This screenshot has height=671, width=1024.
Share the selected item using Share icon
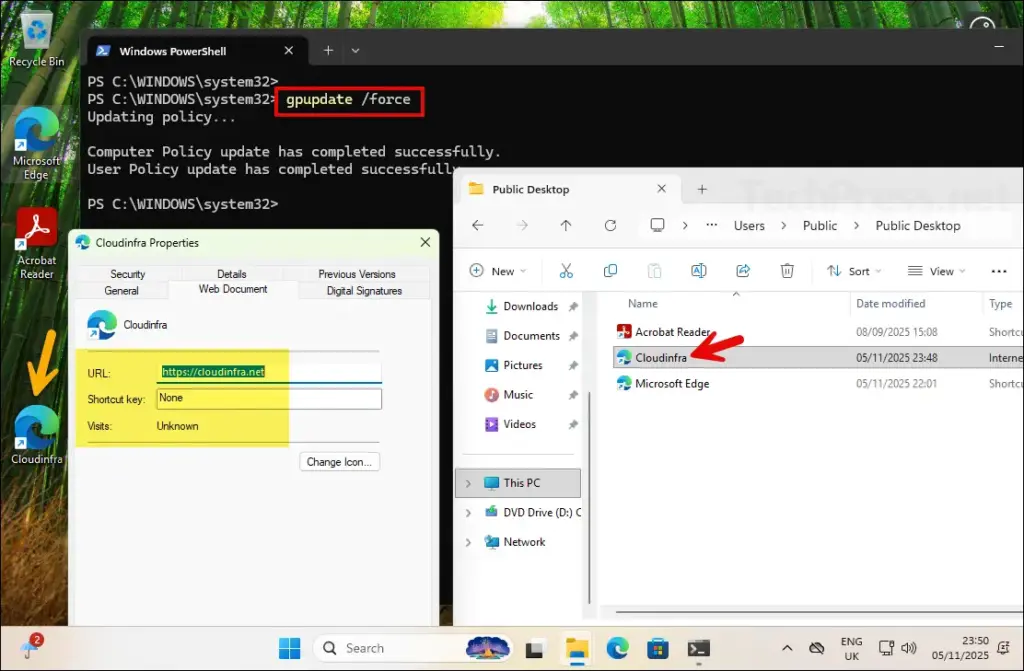pos(742,270)
